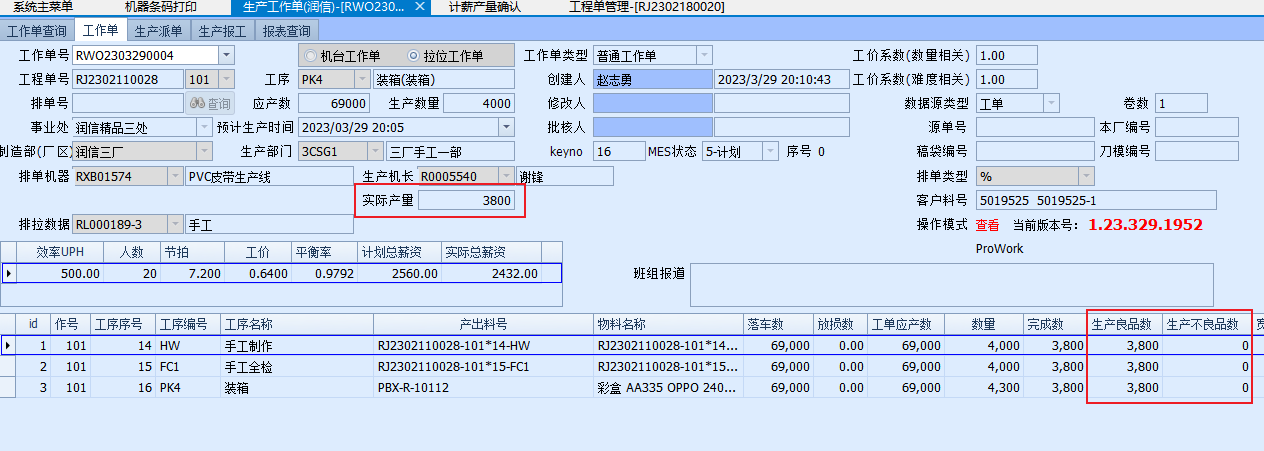
Task: Close the 生产工作单(润信) tab with its X
Action: point(420,6)
